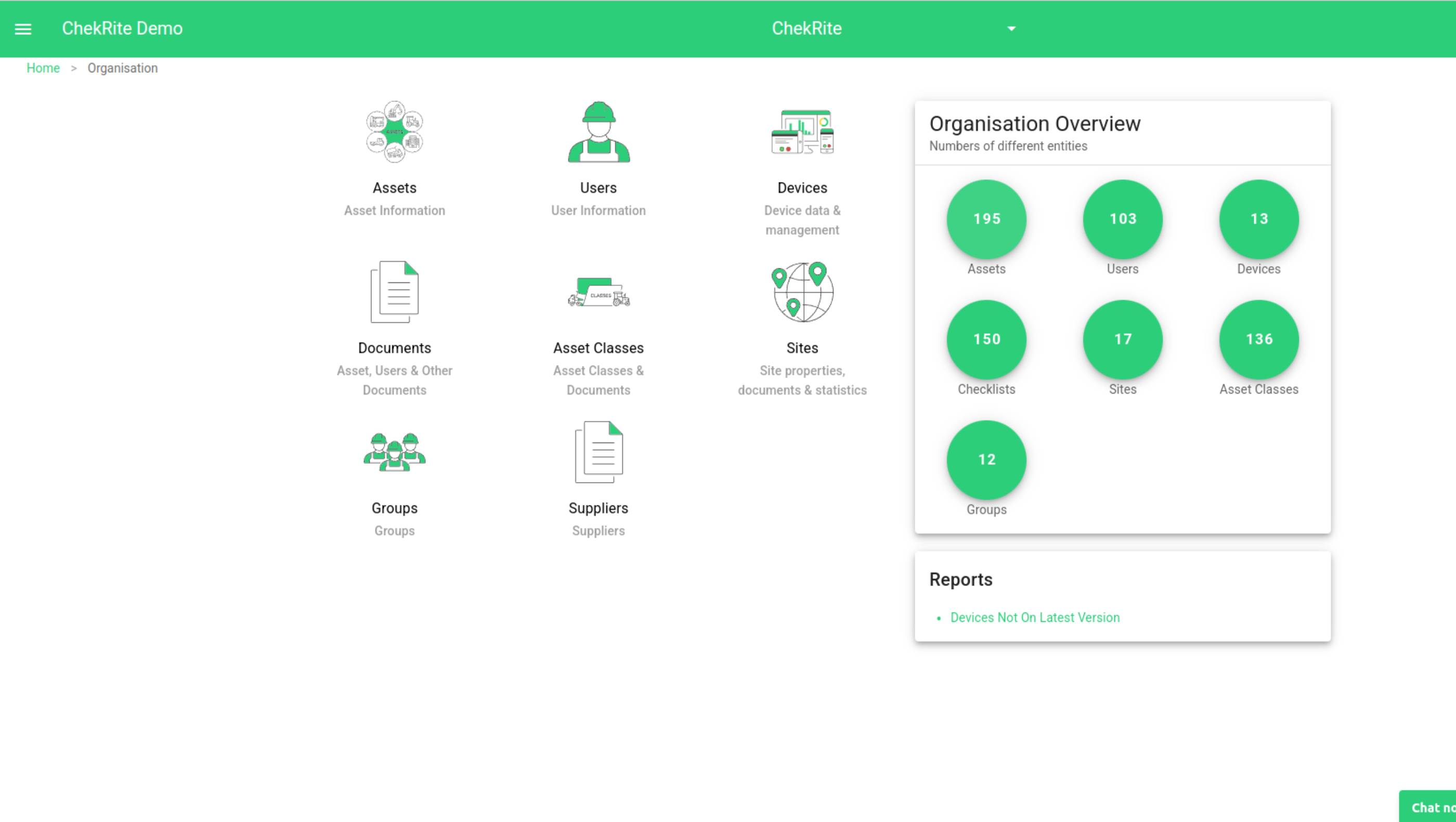This screenshot has width=1456, height=822.
Task: Open the hamburger navigation menu
Action: tap(22, 29)
